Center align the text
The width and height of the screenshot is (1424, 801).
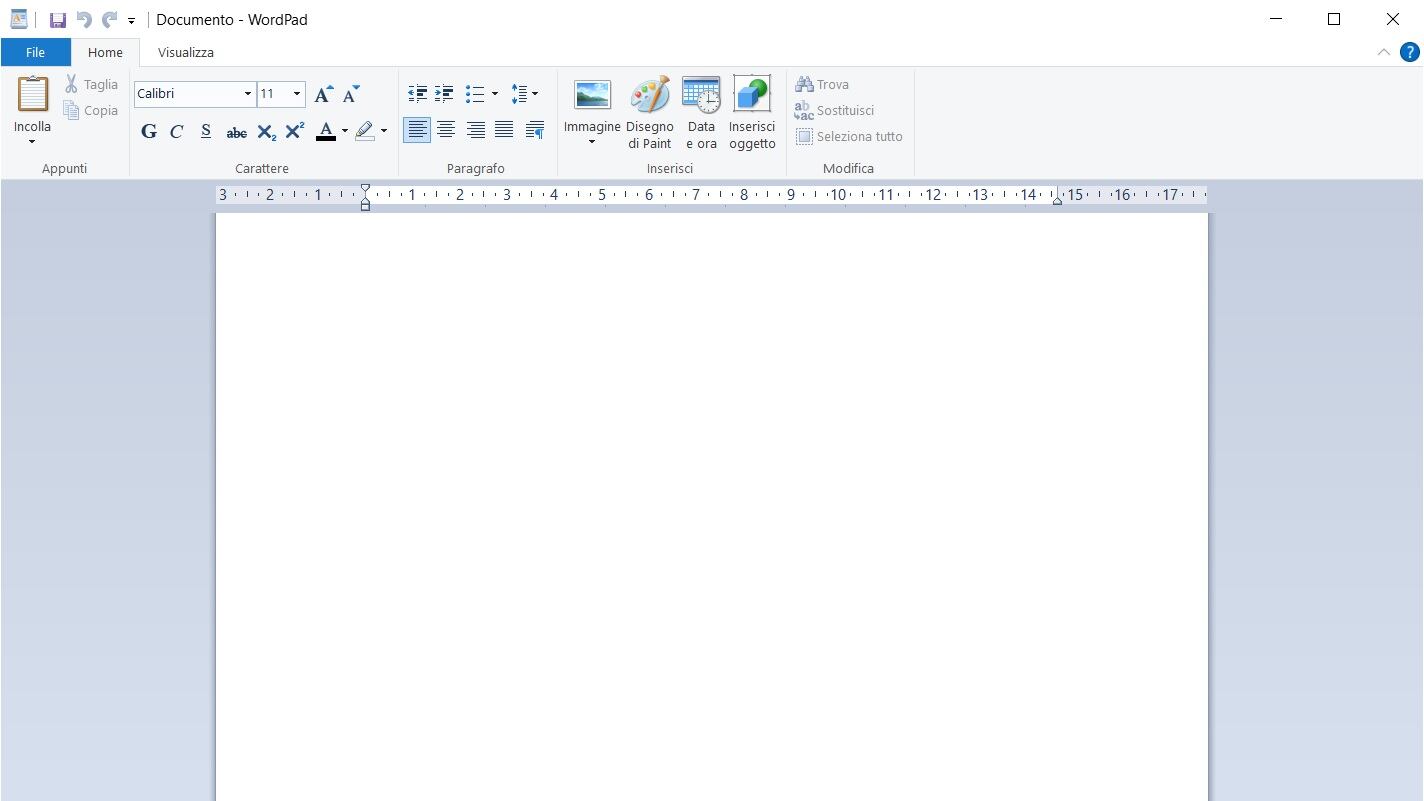(446, 130)
